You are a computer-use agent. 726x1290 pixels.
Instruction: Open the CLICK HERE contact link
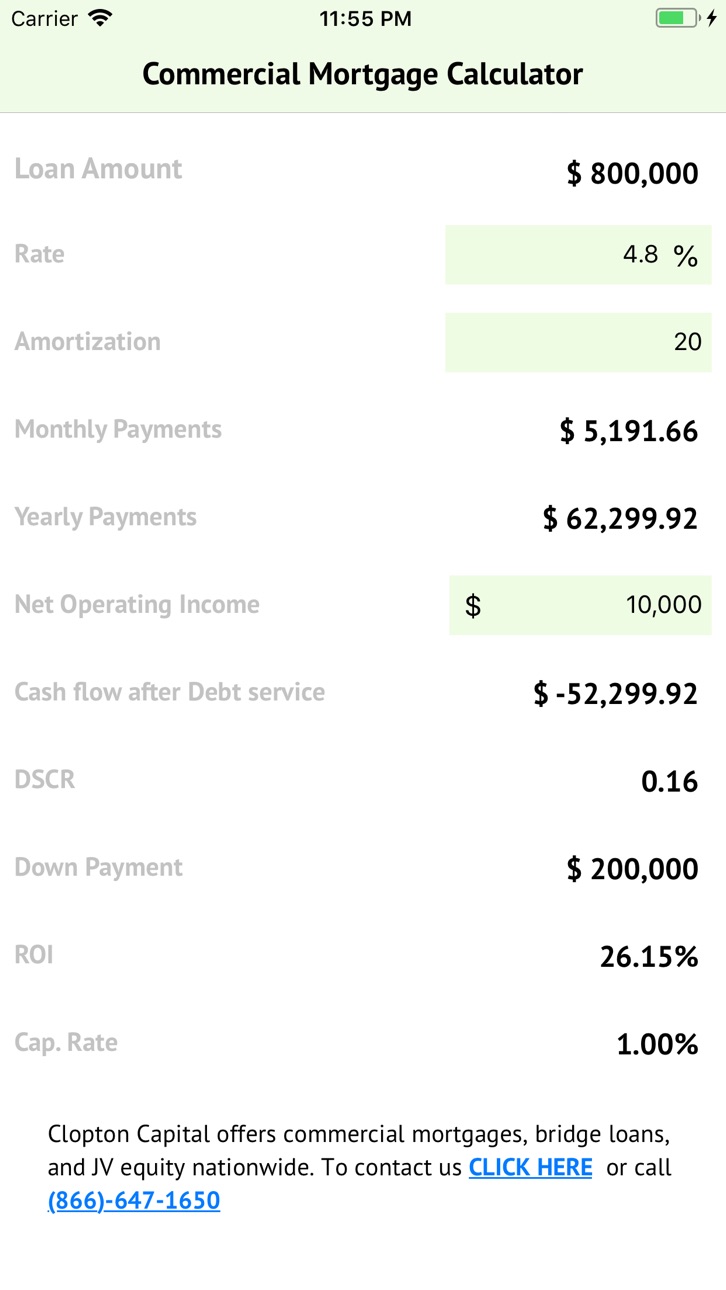coord(530,1167)
